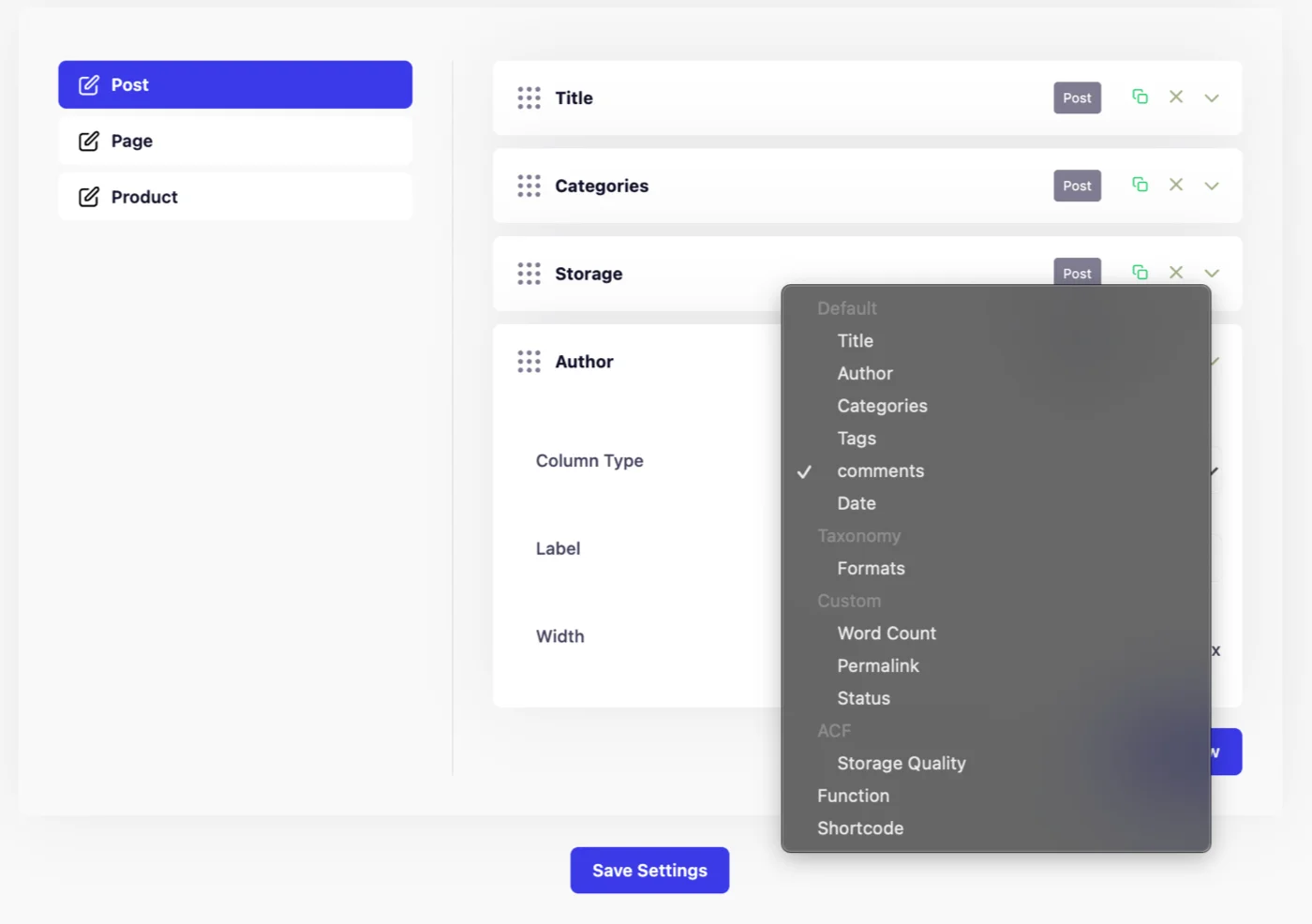This screenshot has width=1312, height=924.
Task: Click the drag handle of the Title column
Action: (x=529, y=97)
